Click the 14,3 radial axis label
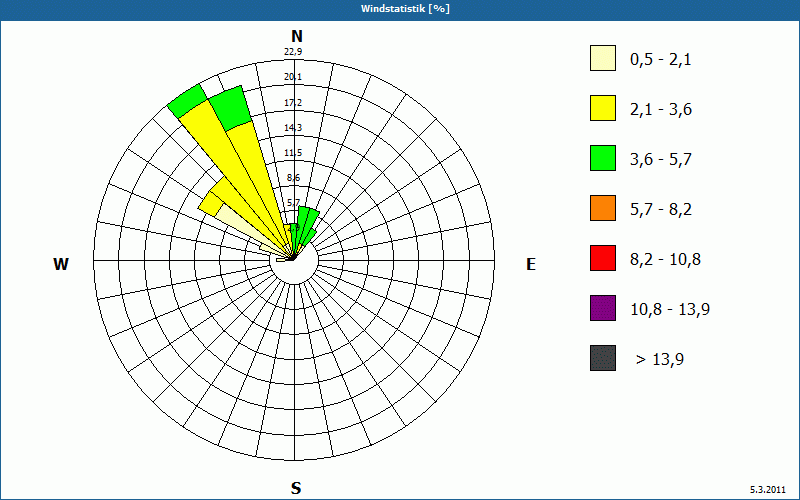 [x=293, y=128]
